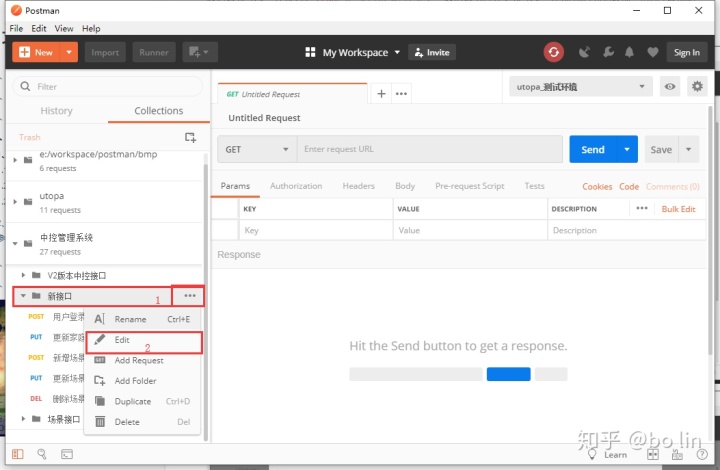
Task: Focus the Enter request URL field
Action: [x=430, y=149]
